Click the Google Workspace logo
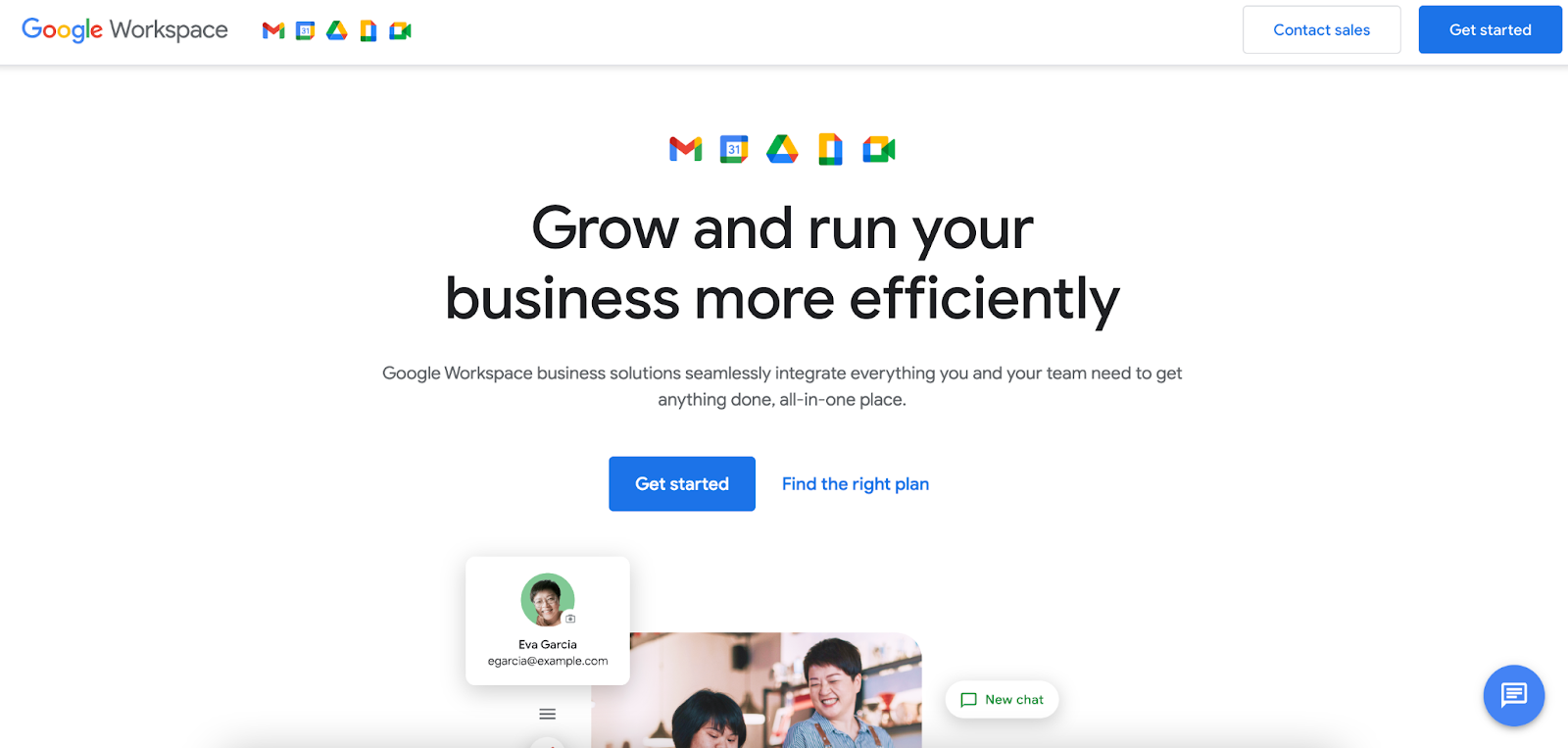1568x748 pixels. tap(124, 30)
